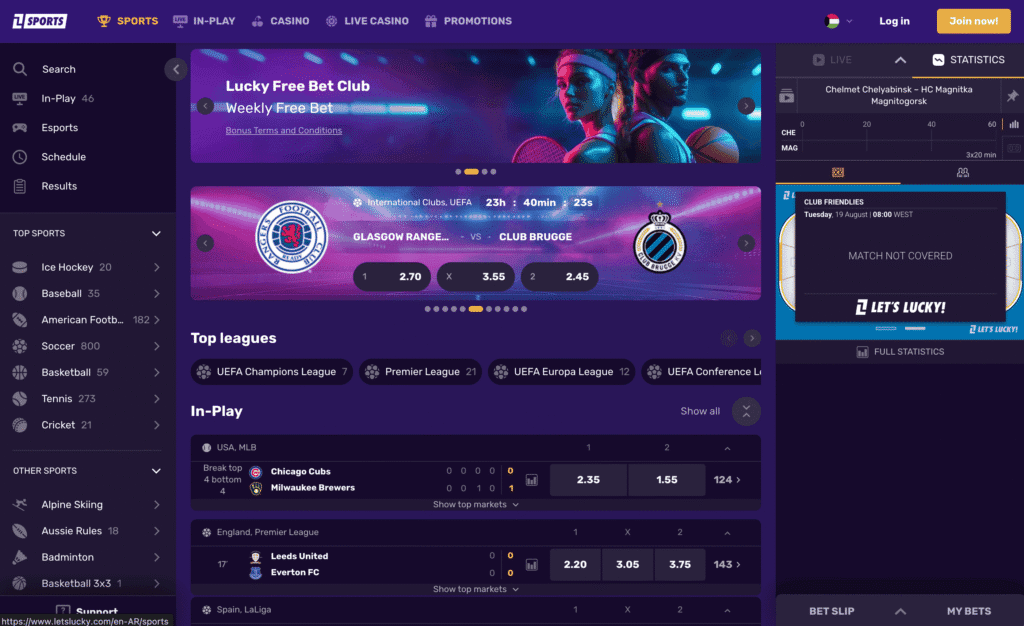Expand Show top markets under Leeds match
Image resolution: width=1024 pixels, height=626 pixels.
[475, 589]
